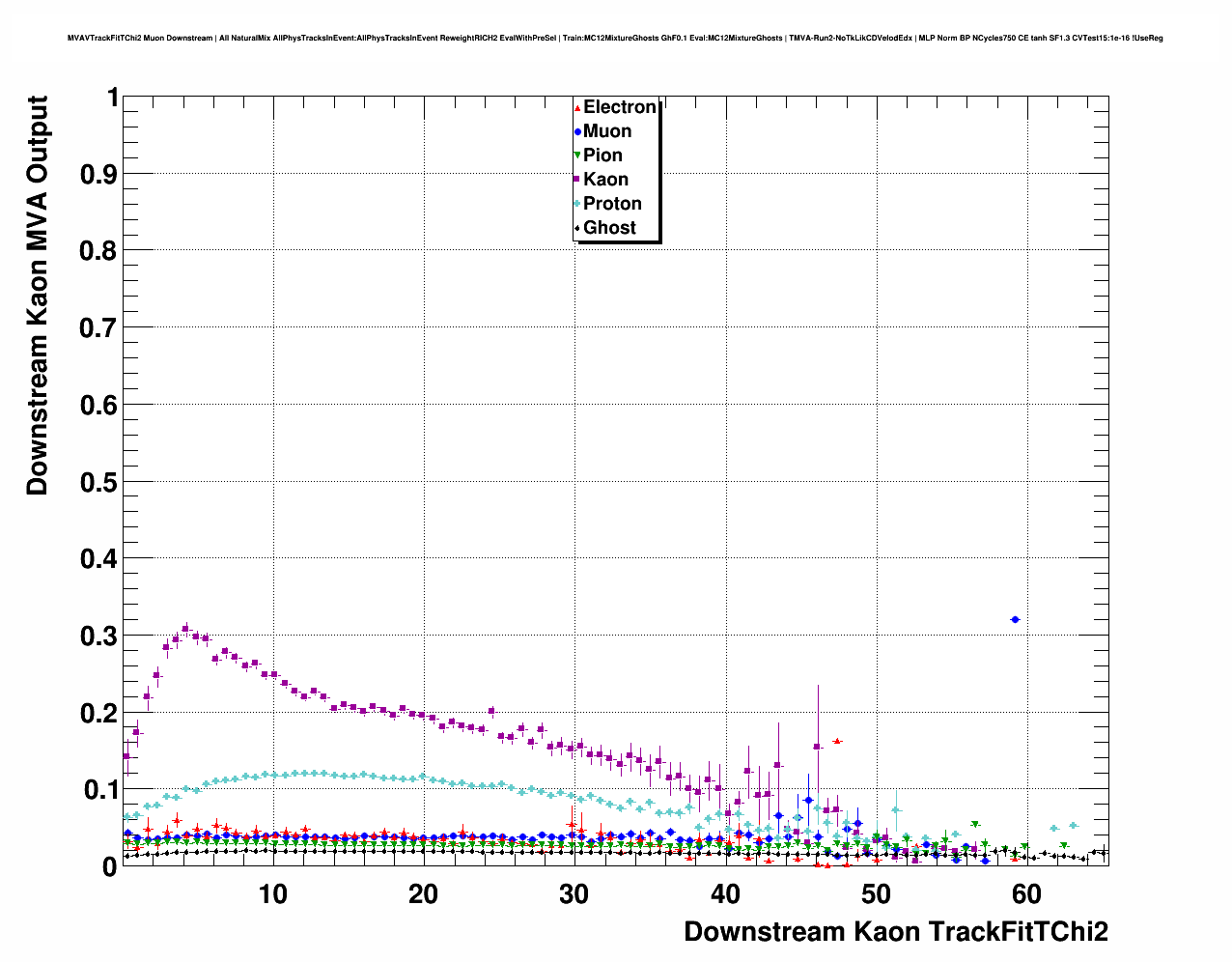Click the y-axis tick label 0.7
The width and height of the screenshot is (1232, 962).
[99, 328]
